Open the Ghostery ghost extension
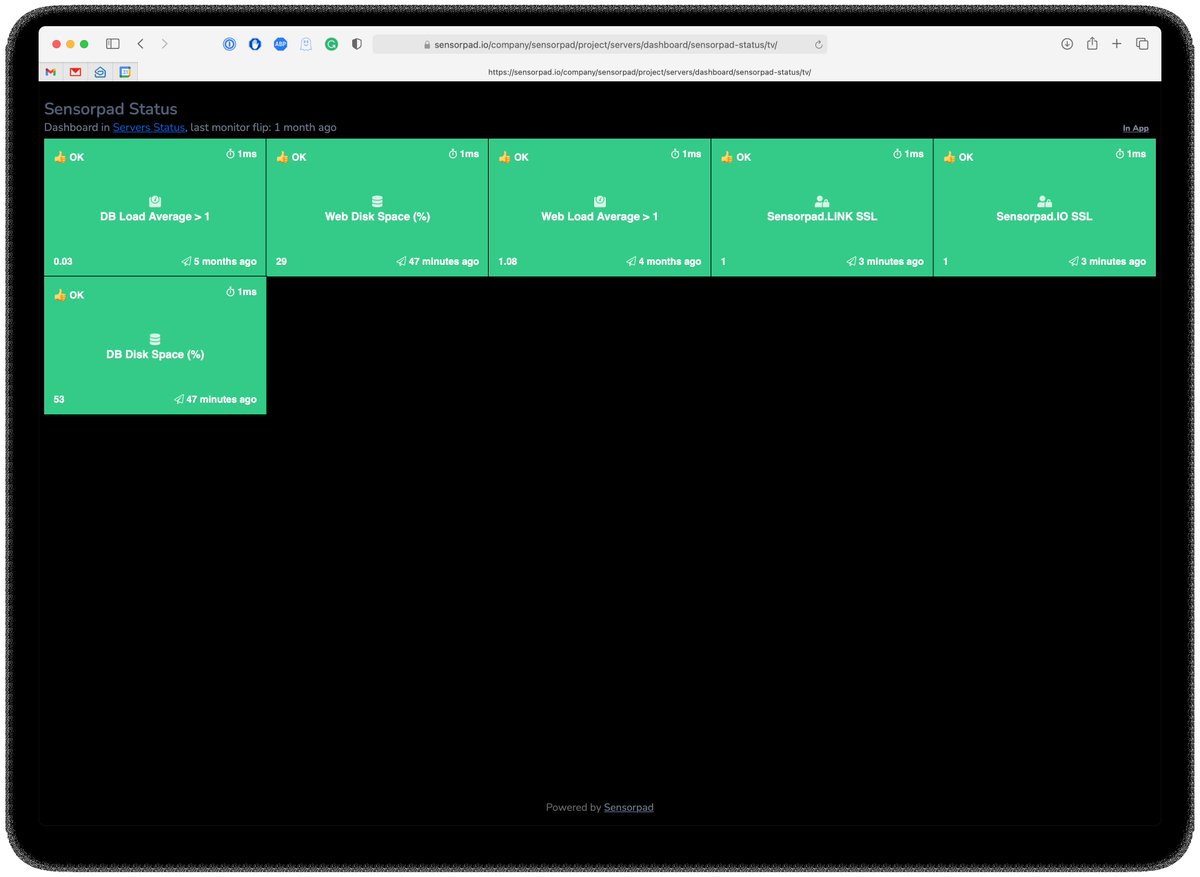This screenshot has width=1200, height=877. click(x=306, y=44)
